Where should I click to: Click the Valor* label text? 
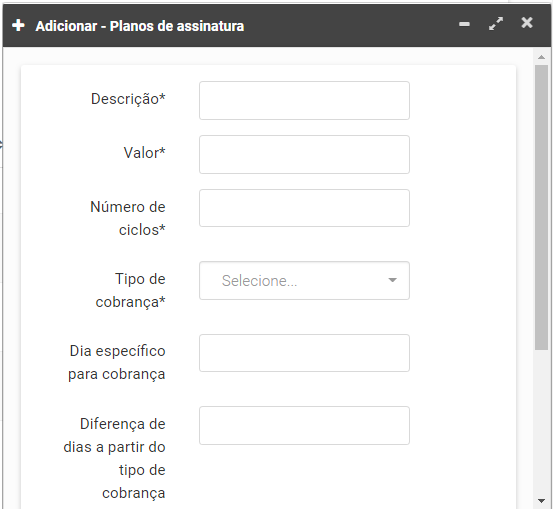tap(144, 153)
